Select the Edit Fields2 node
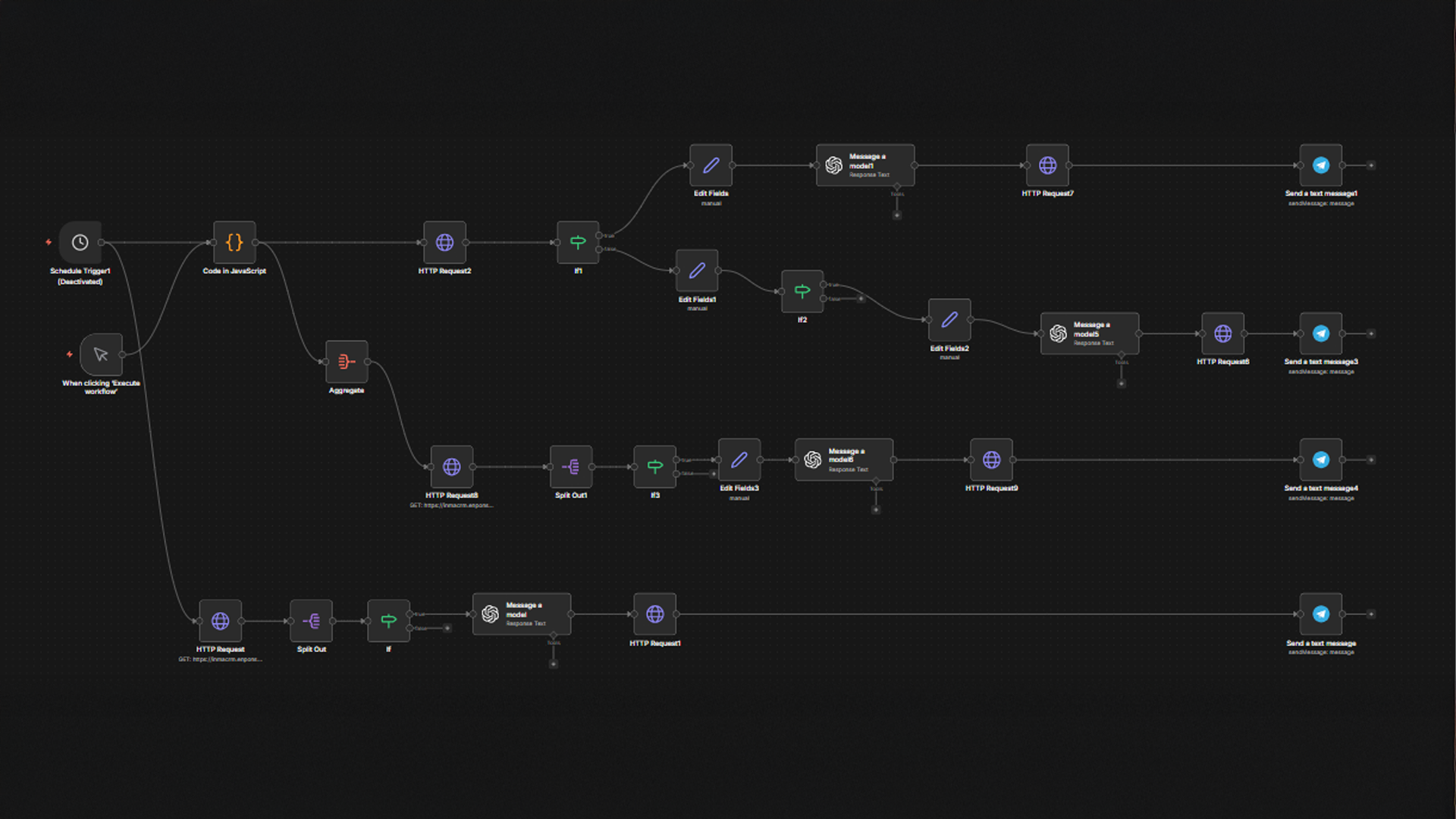This screenshot has height=819, width=1456. pos(949,320)
